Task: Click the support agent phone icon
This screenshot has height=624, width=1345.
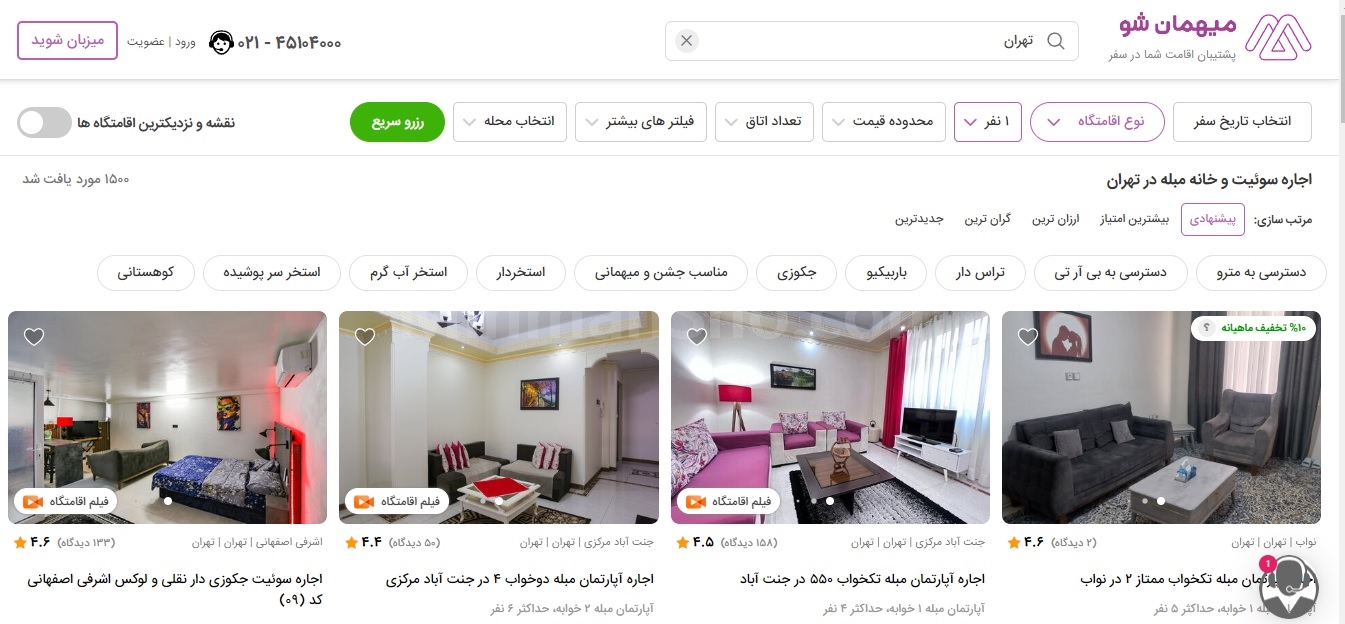Action: pos(221,43)
